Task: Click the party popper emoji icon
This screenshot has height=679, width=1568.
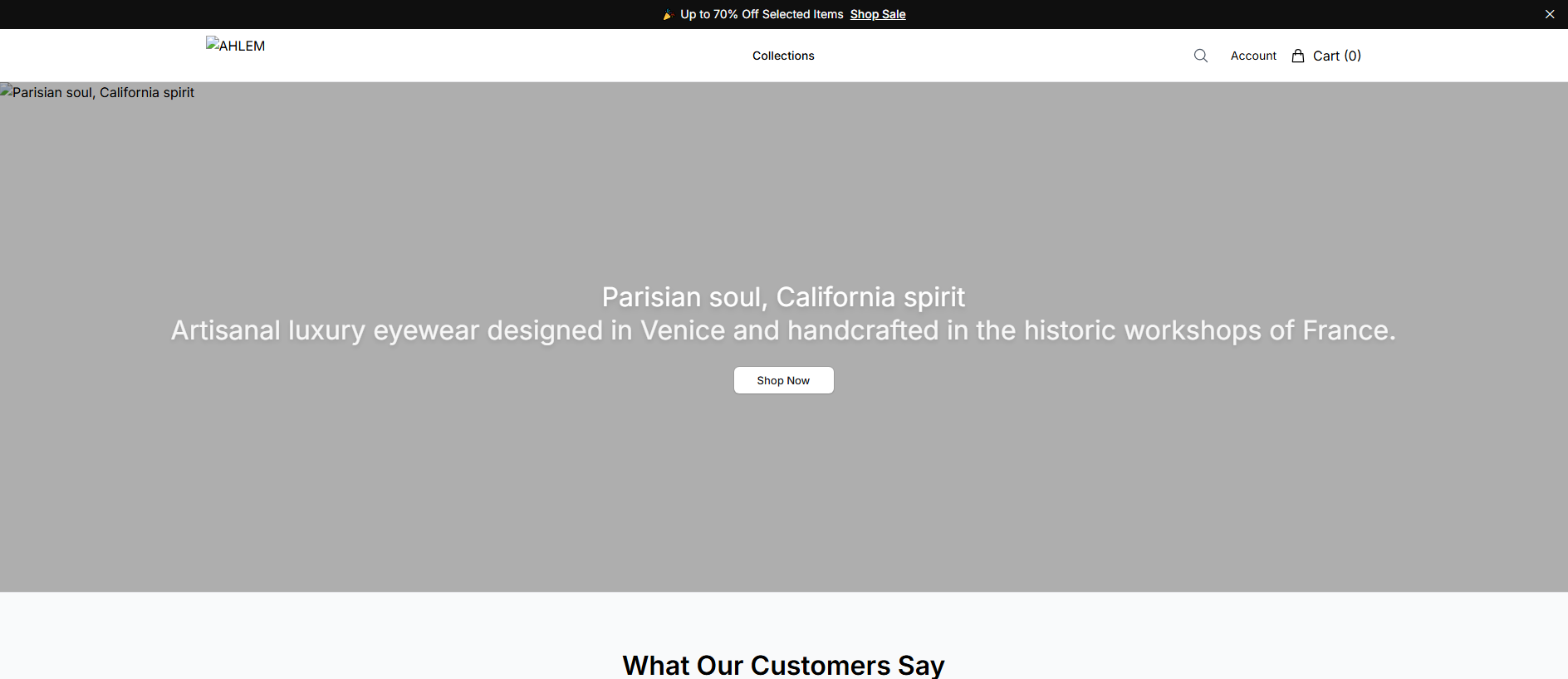Action: pyautogui.click(x=668, y=14)
